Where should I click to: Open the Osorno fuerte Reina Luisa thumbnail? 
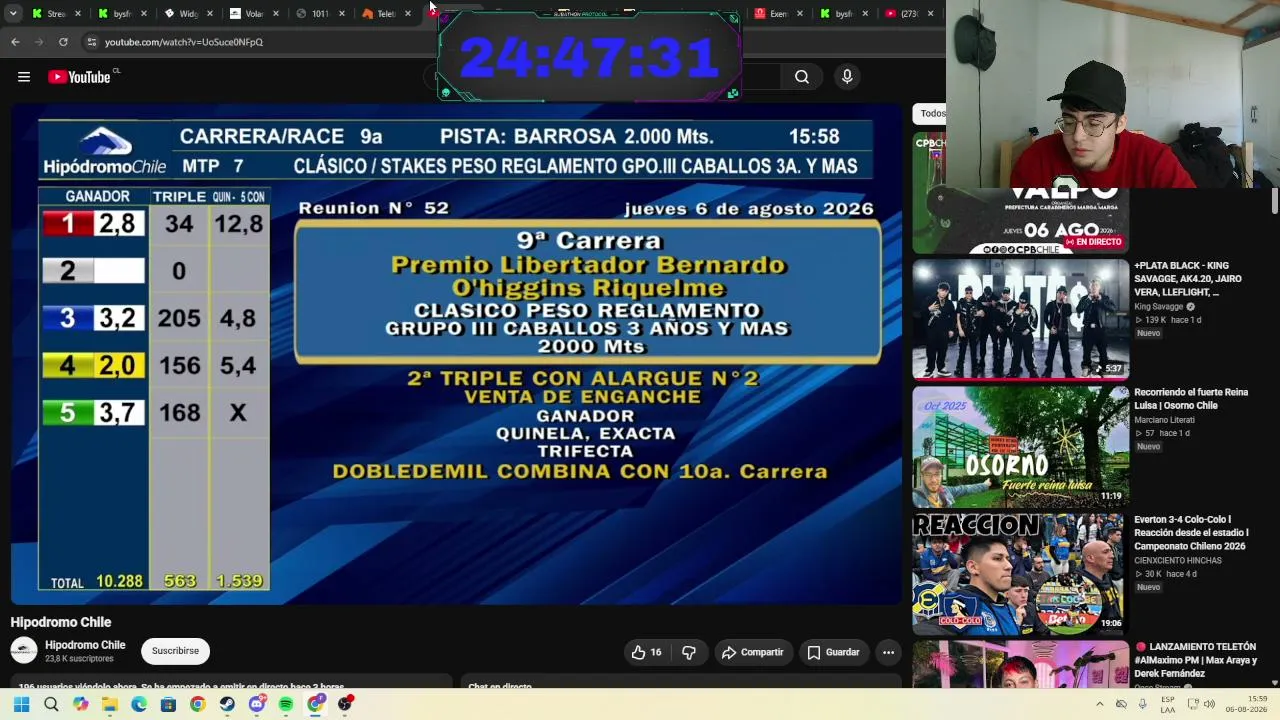point(1020,447)
